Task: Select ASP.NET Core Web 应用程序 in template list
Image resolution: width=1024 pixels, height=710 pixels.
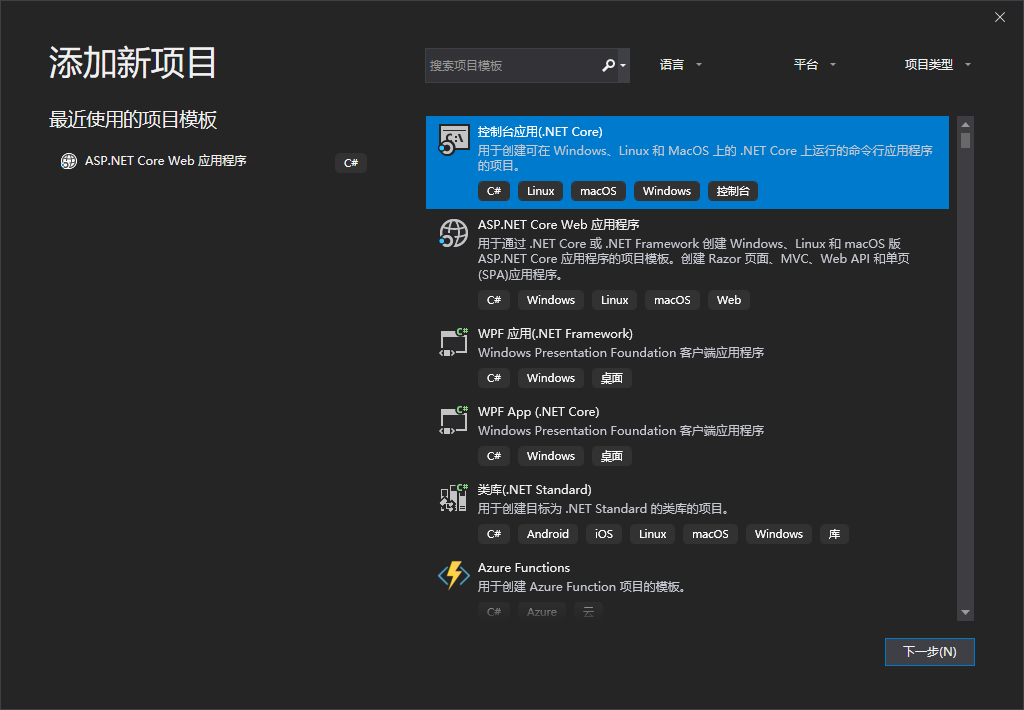Action: 558,225
